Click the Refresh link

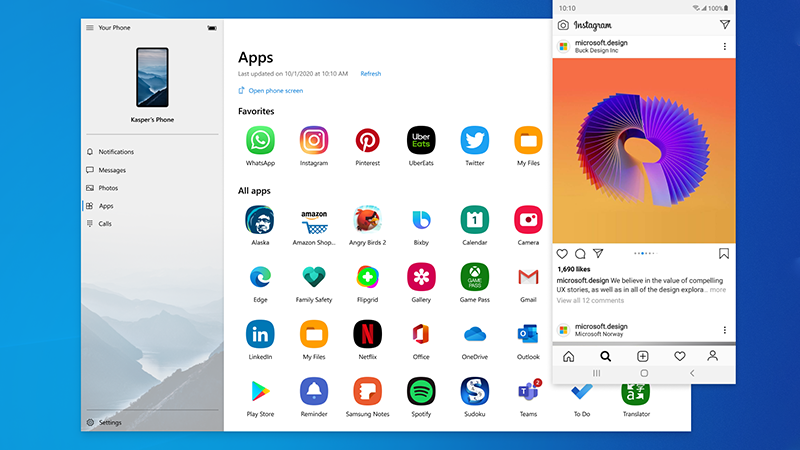pyautogui.click(x=370, y=73)
